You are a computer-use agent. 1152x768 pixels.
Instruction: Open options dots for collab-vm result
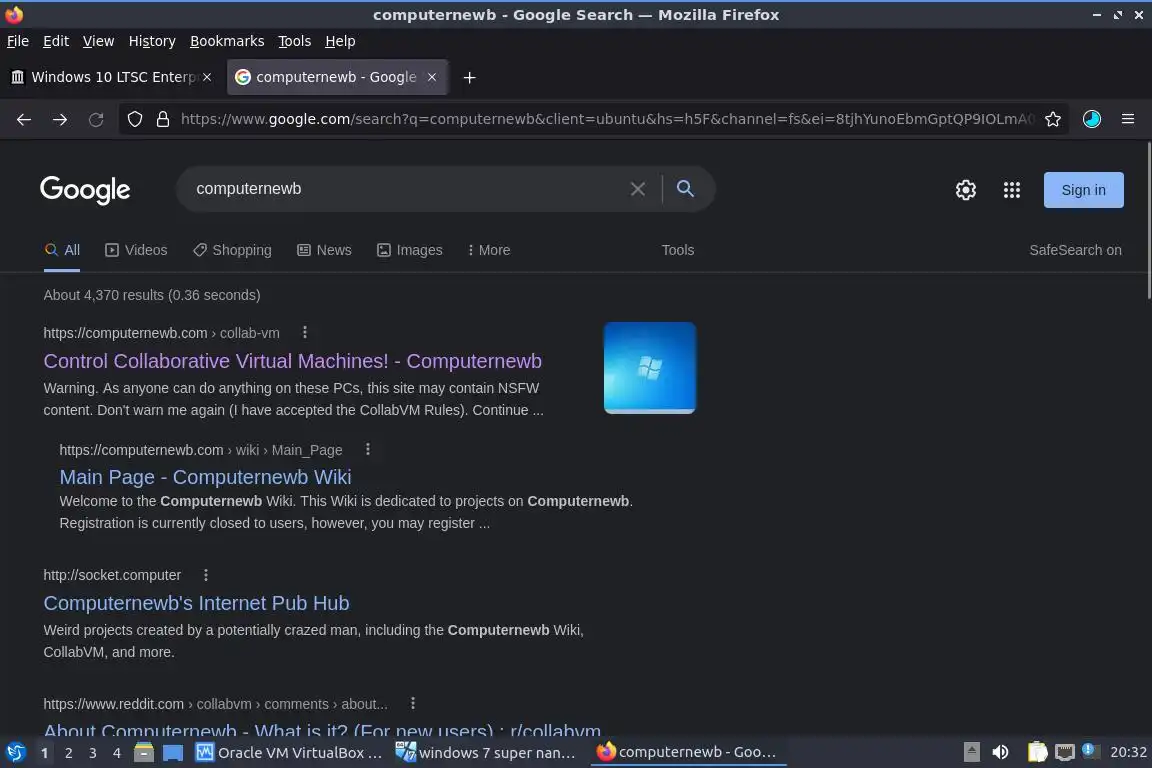(305, 333)
